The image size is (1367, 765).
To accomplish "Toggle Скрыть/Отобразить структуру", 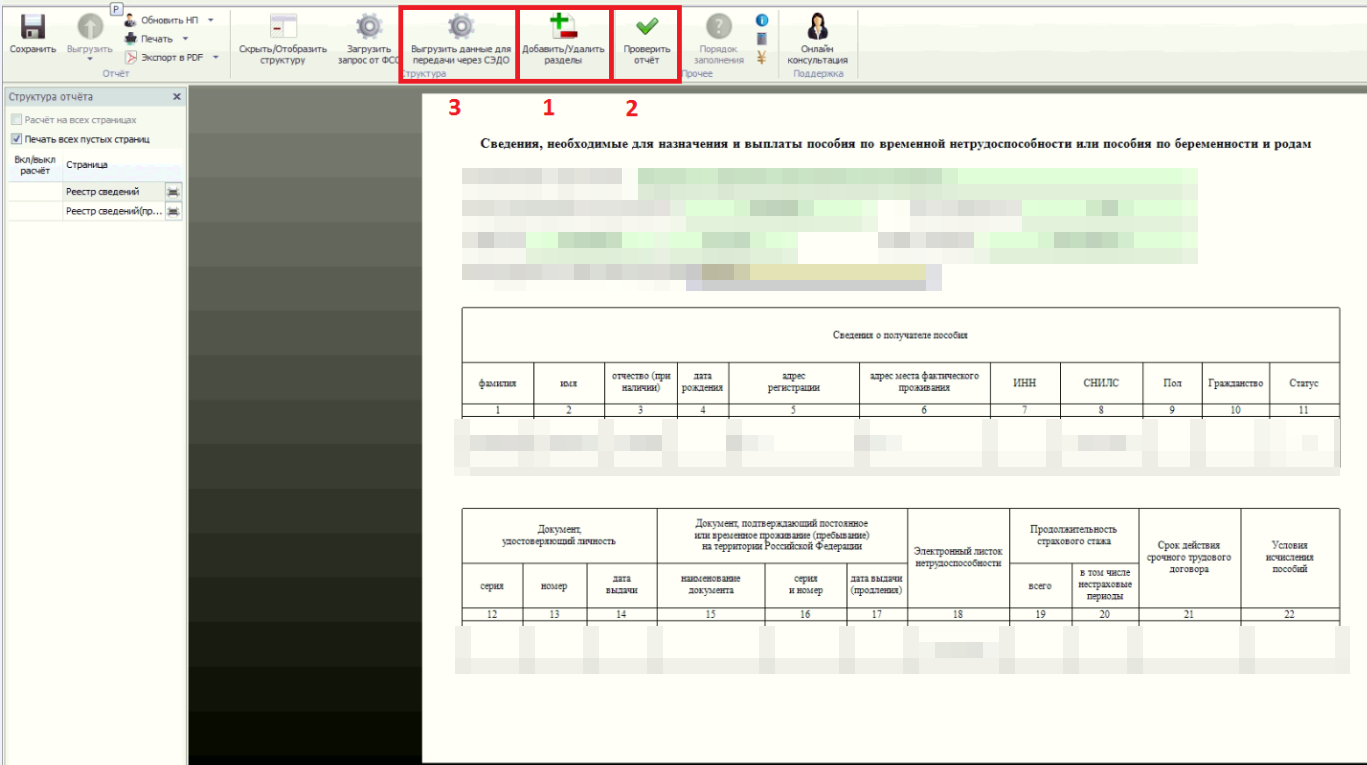I will [283, 40].
